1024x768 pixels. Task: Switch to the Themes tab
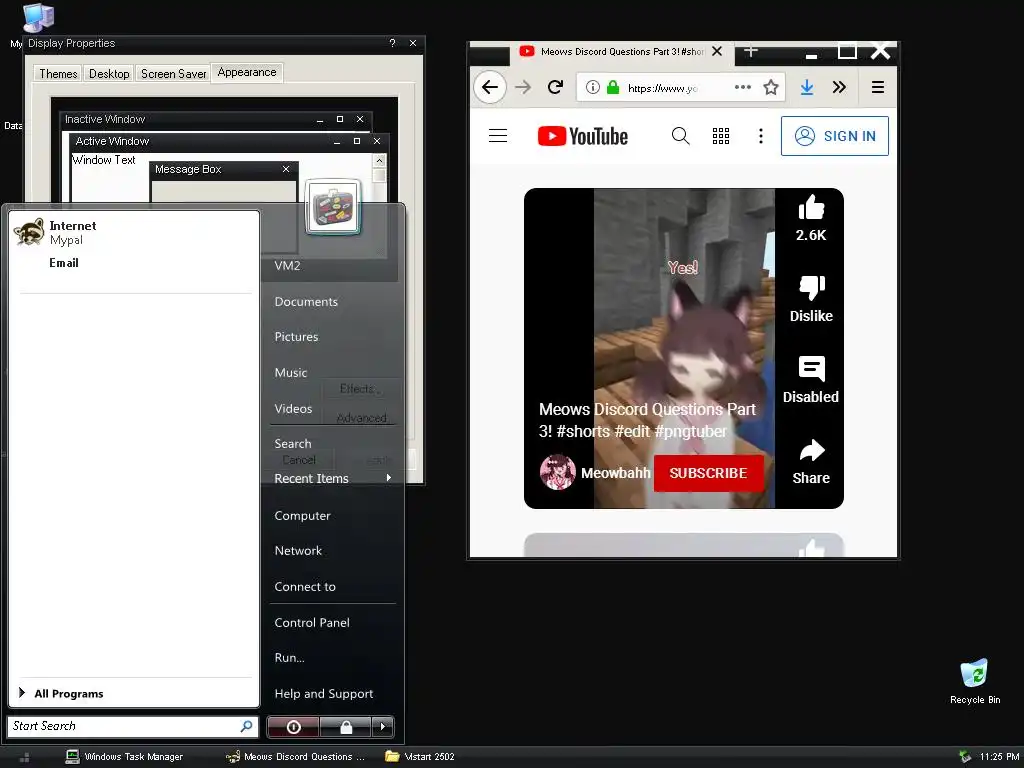pyautogui.click(x=58, y=74)
